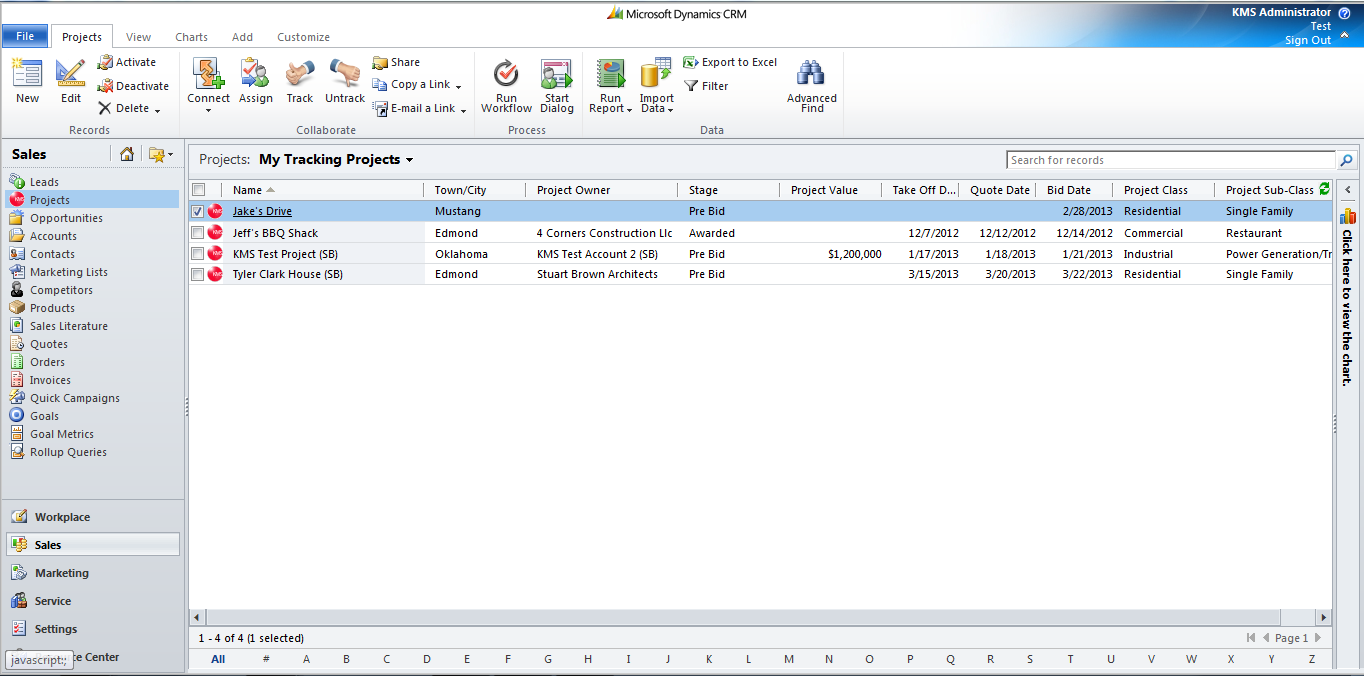Open the help question mark icon
Viewport: 1364px width, 676px height.
pos(1344,13)
